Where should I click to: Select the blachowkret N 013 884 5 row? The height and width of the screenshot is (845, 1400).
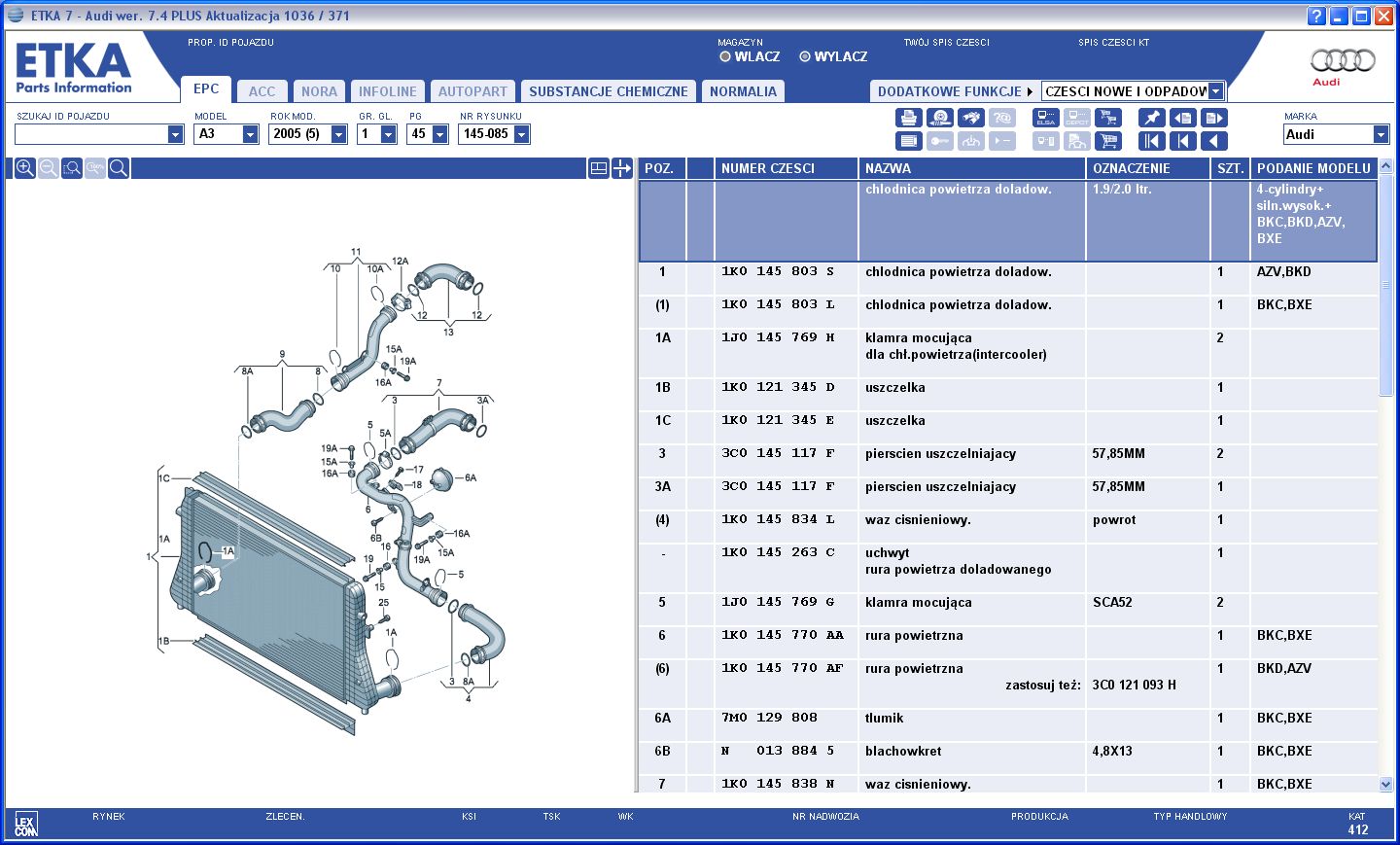click(x=1008, y=759)
